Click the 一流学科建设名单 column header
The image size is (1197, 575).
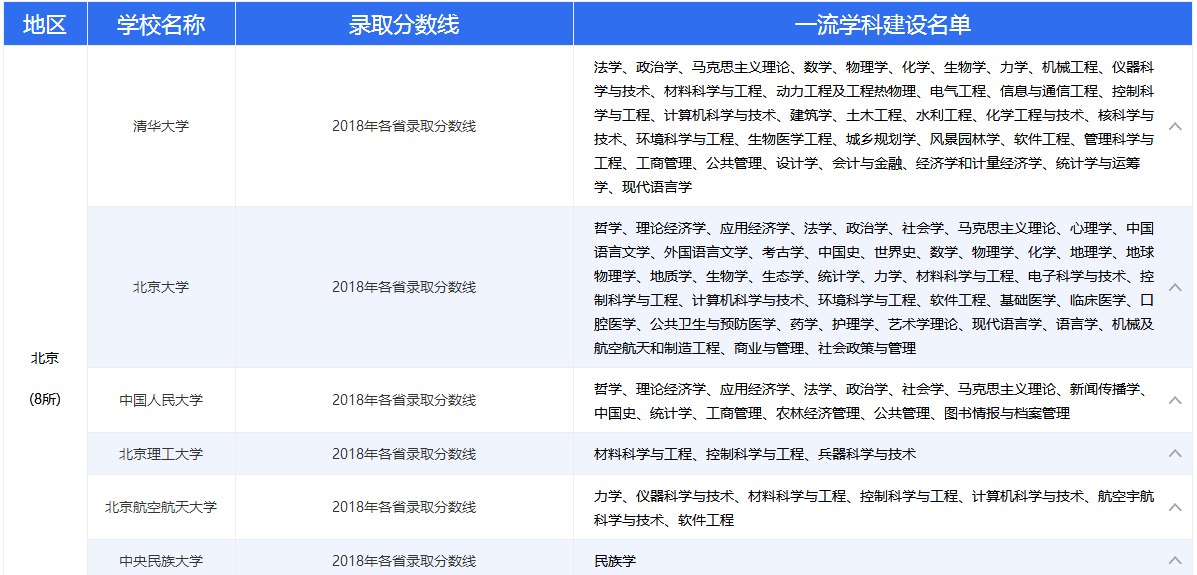882,24
